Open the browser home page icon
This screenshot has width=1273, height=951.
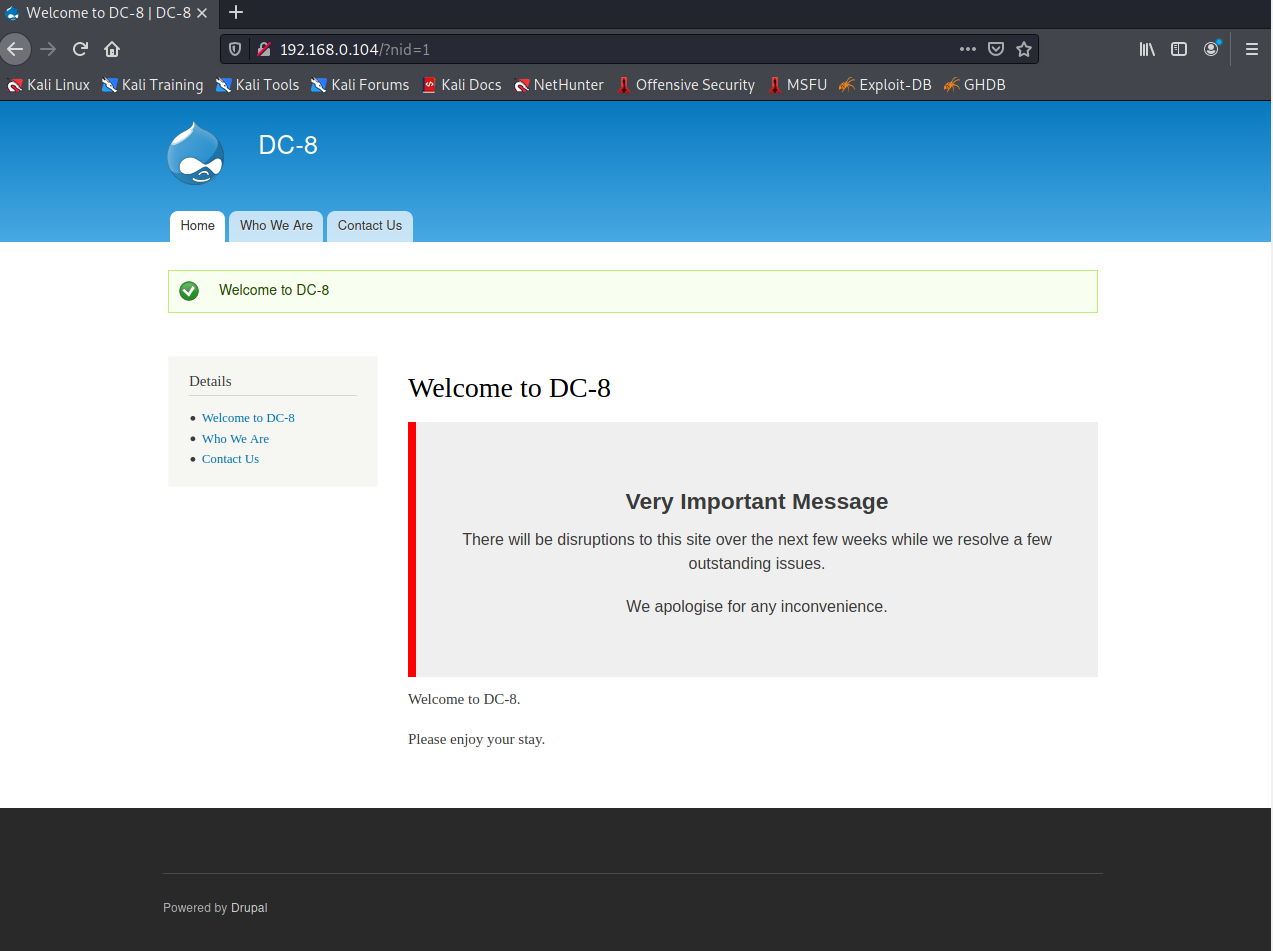coord(112,48)
